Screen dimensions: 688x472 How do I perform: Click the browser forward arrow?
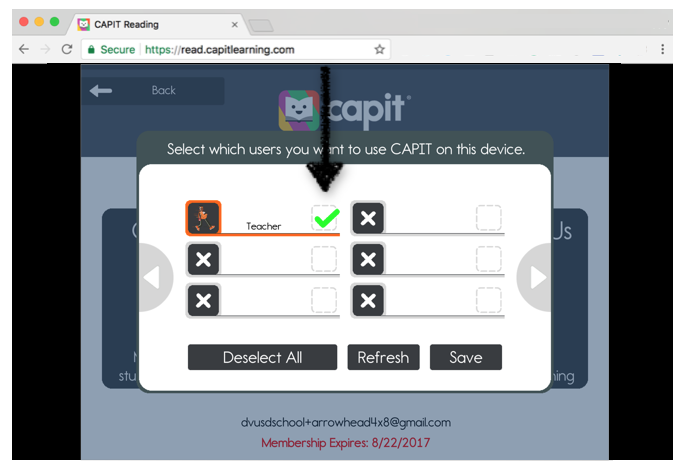click(45, 49)
